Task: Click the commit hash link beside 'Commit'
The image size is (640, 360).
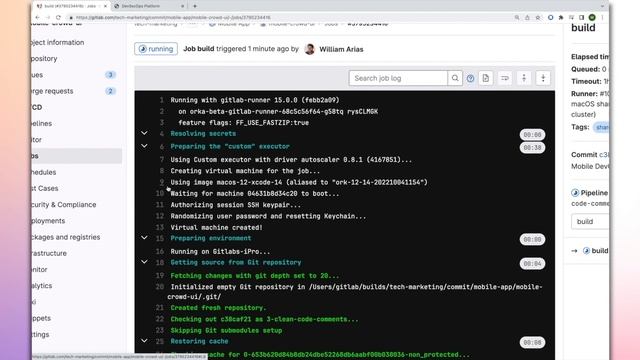Action: point(604,155)
